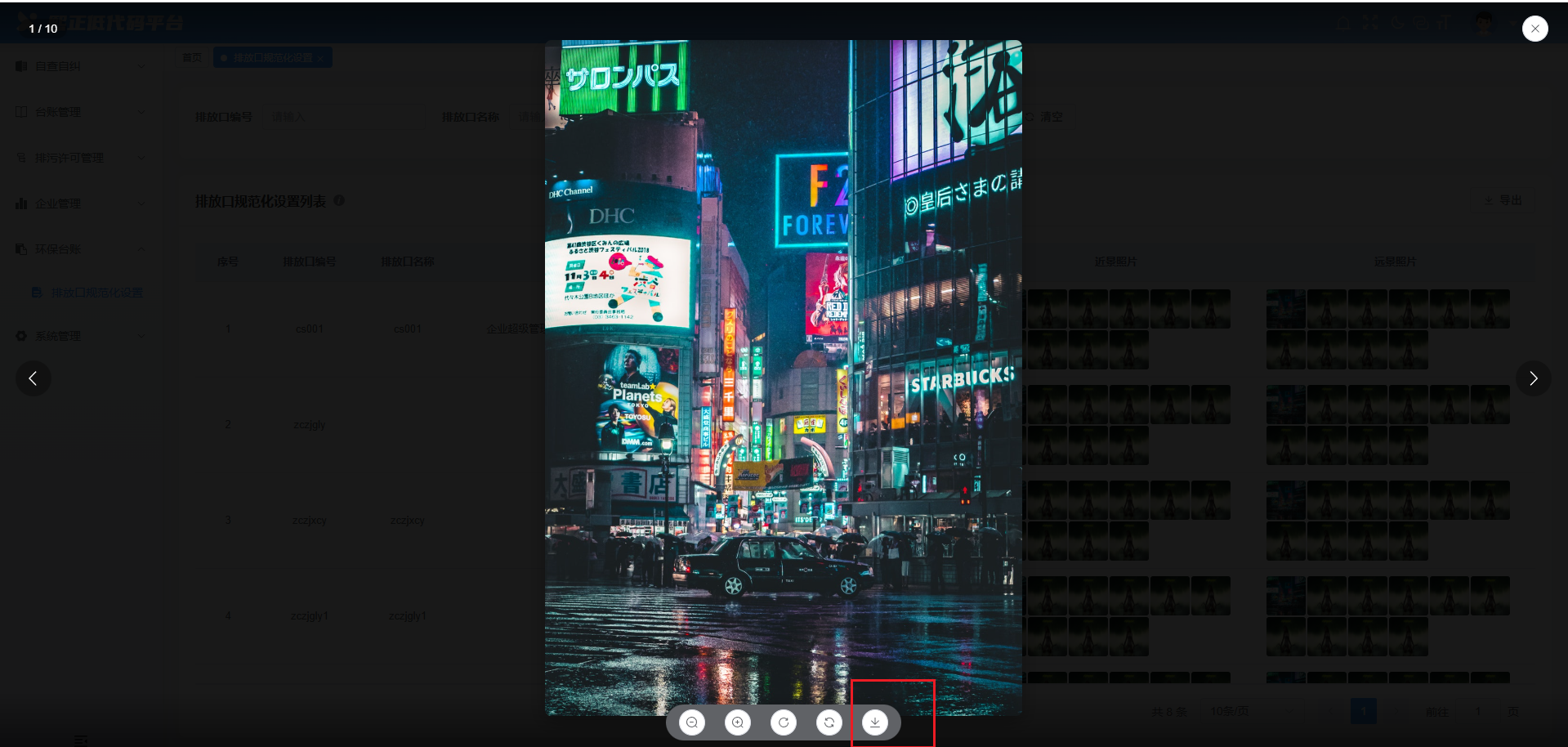Open notifications bell in the dimmed header

pos(1343,23)
